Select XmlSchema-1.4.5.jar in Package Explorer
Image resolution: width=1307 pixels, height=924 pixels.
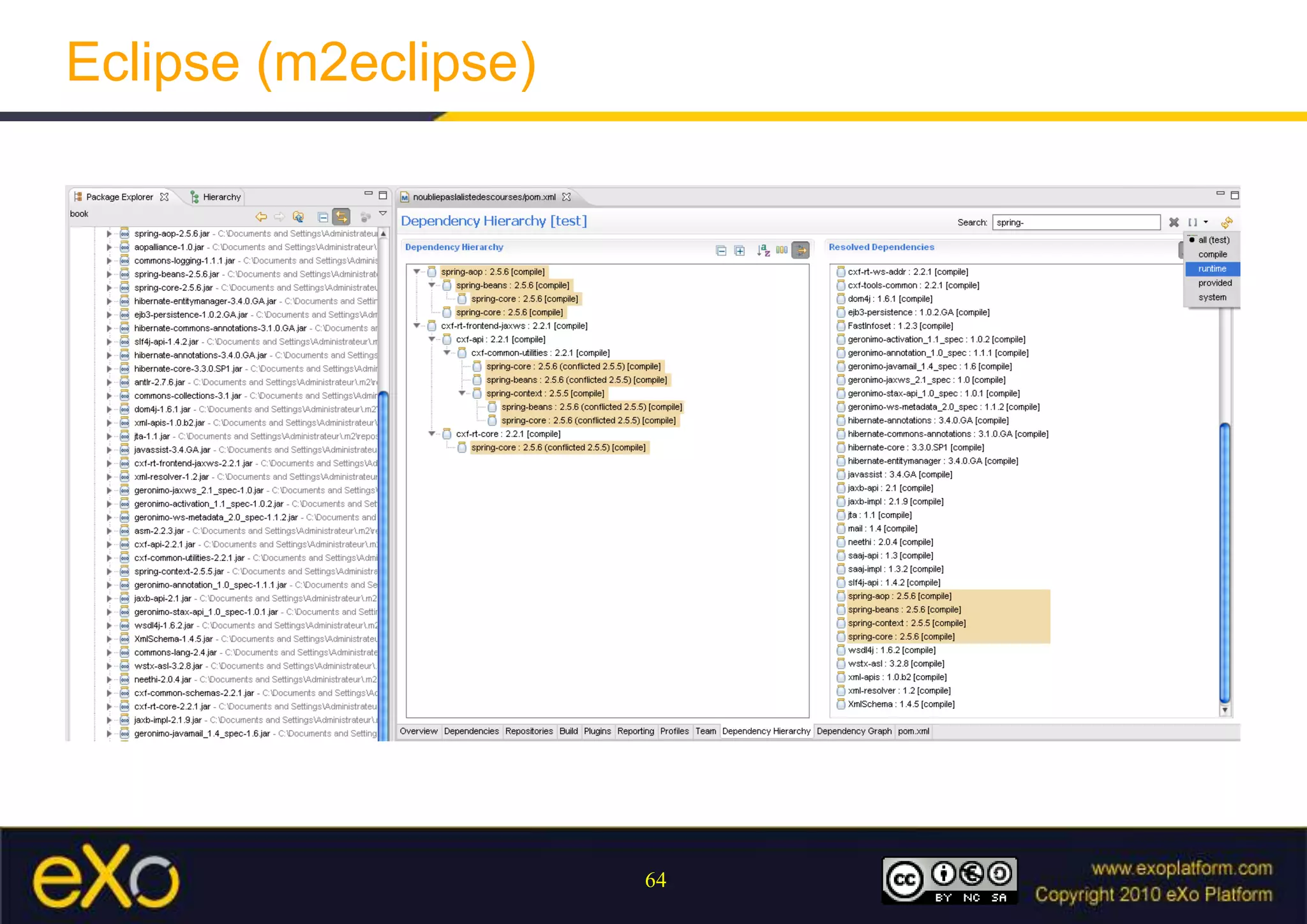click(x=174, y=639)
